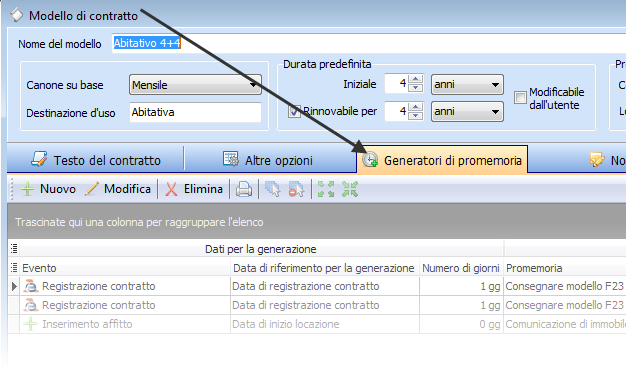Click first row Data di registrazione contratto cell
This screenshot has height=368, width=626.
click(325, 286)
